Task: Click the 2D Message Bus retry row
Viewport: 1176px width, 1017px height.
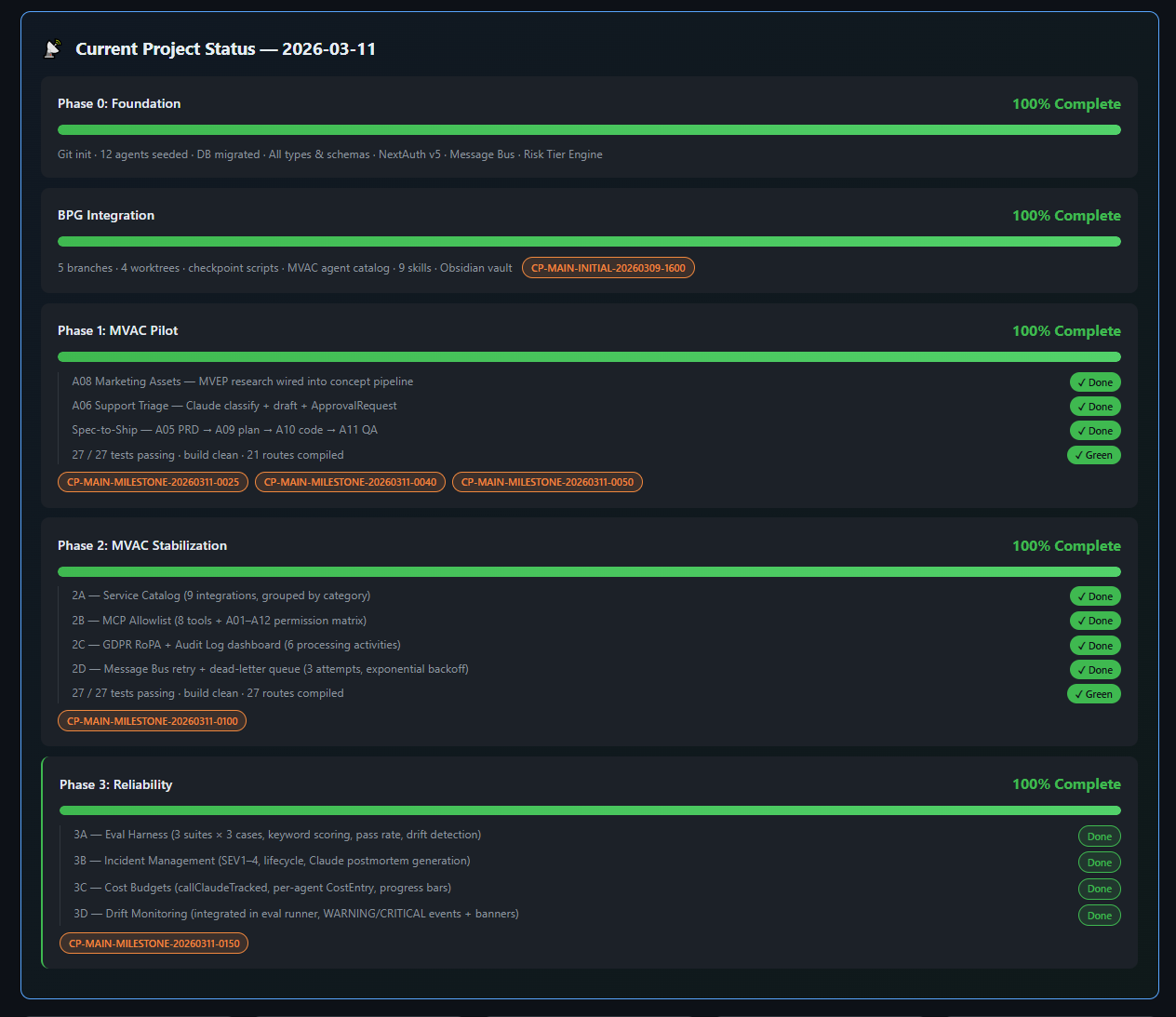Action: pyautogui.click(x=270, y=669)
